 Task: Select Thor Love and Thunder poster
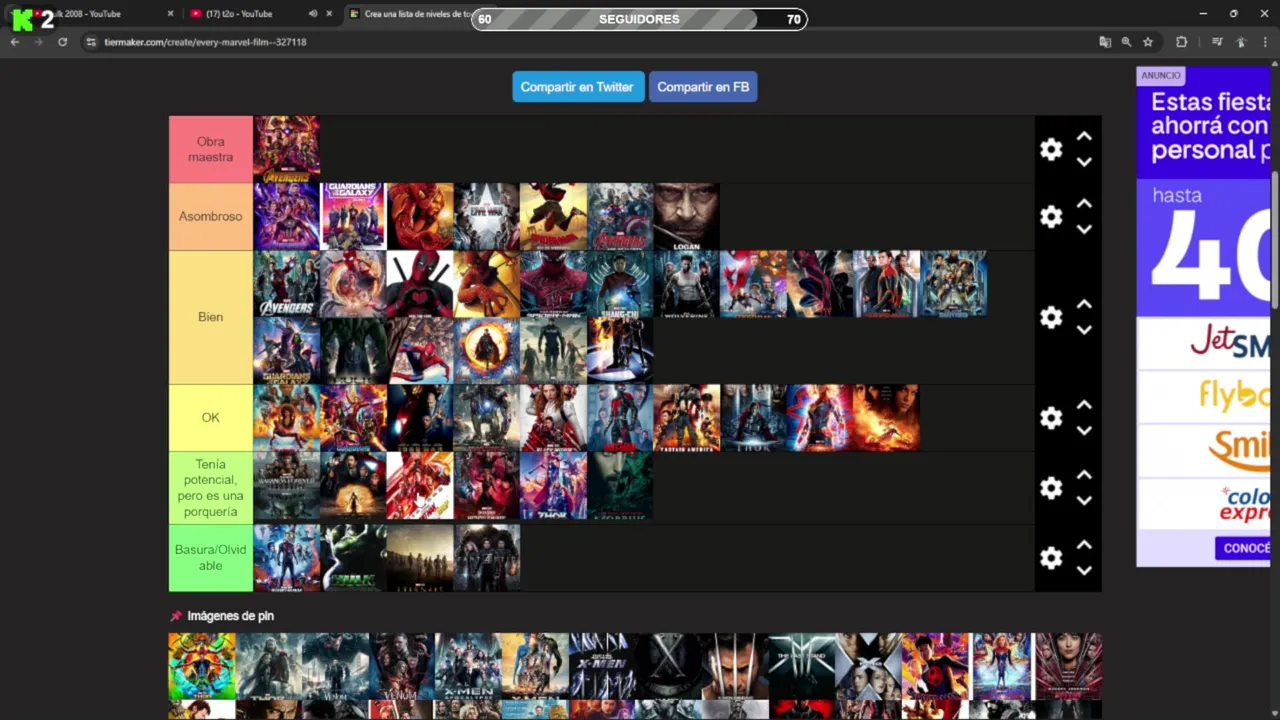[553, 486]
